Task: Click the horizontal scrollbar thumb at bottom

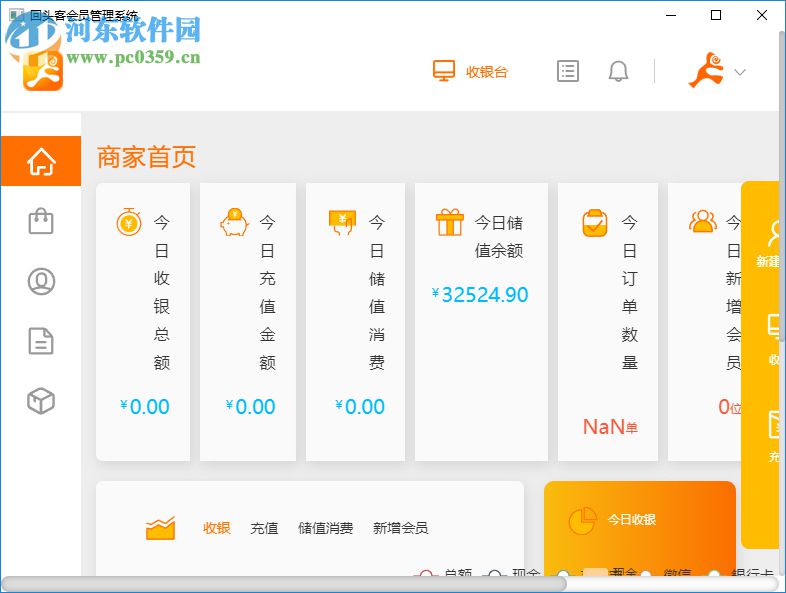Action: click(284, 583)
